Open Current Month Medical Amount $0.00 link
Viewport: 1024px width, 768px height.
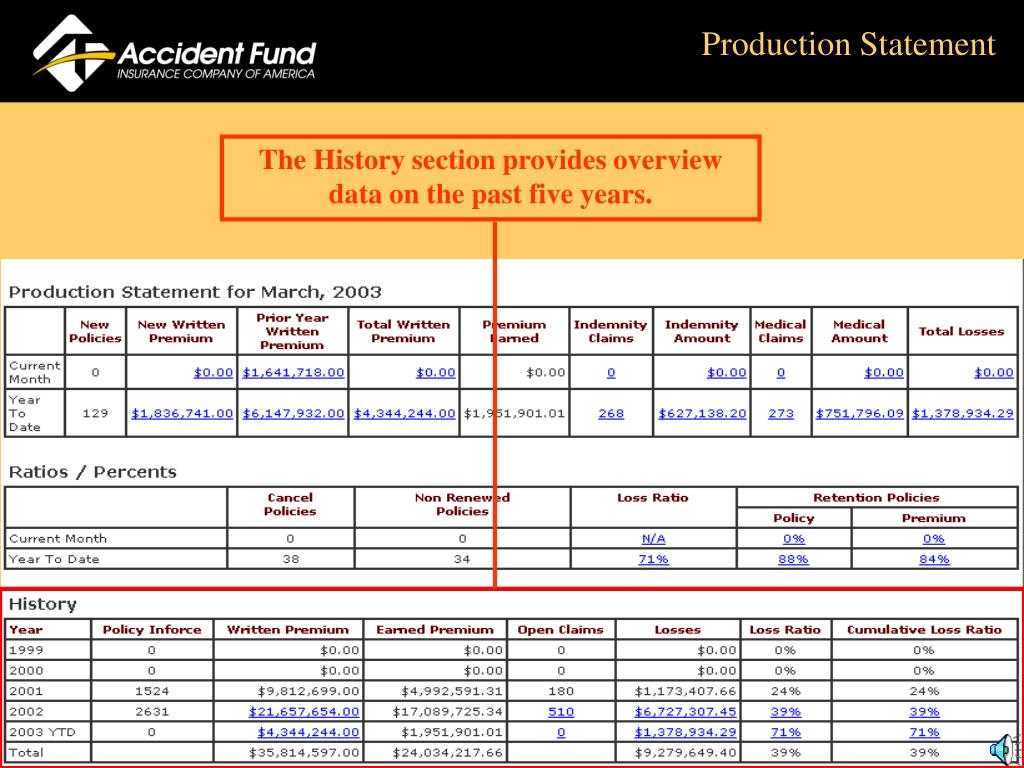click(x=884, y=373)
